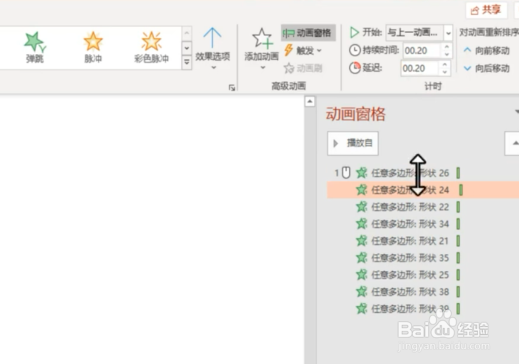This screenshot has width=519, height=364.
Task: Click the green timing bar of 形状 24
Action: point(461,190)
